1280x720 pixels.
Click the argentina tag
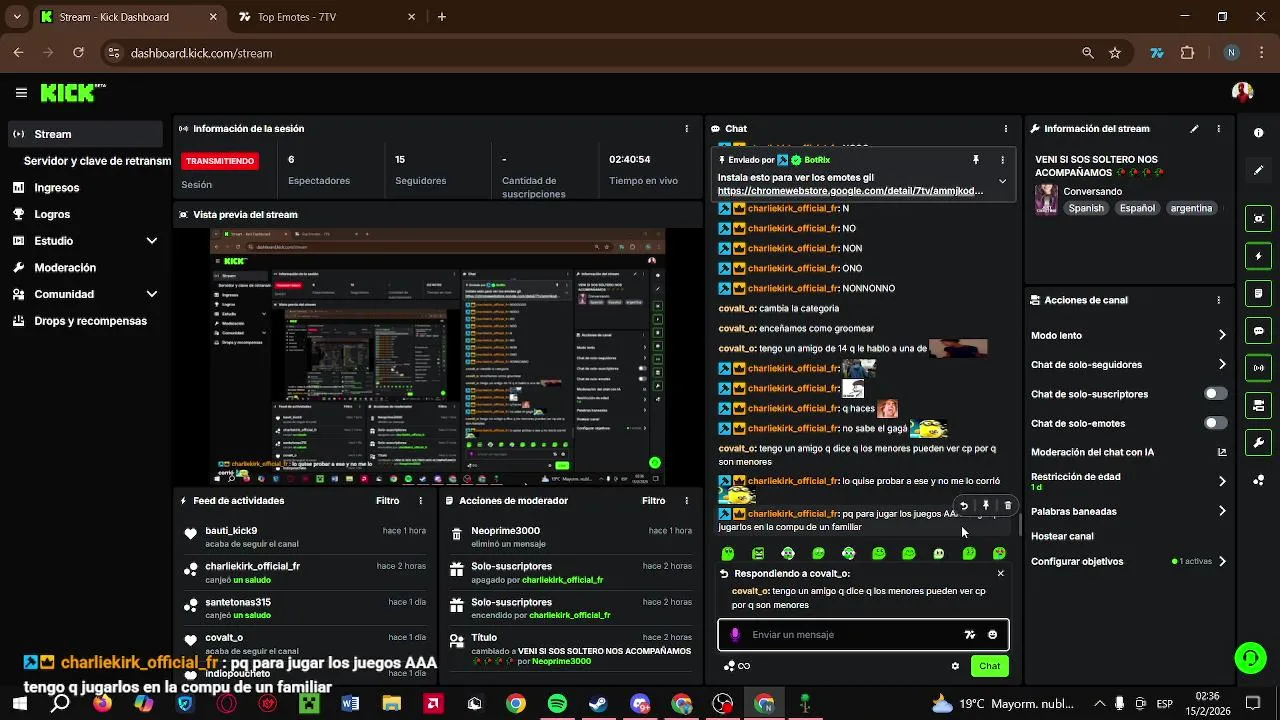pyautogui.click(x=1191, y=209)
